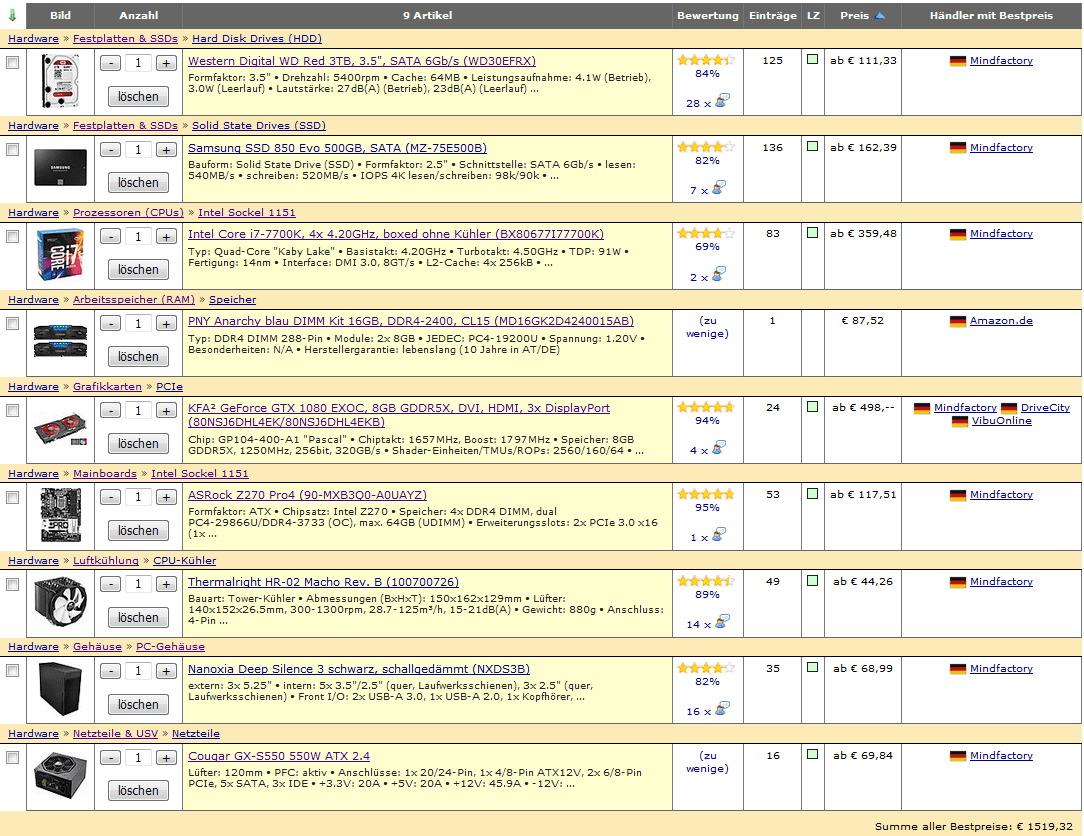The image size is (1084, 836).
Task: Tick the LZ checkbox for Cougar GX-S550
Action: pos(813,754)
